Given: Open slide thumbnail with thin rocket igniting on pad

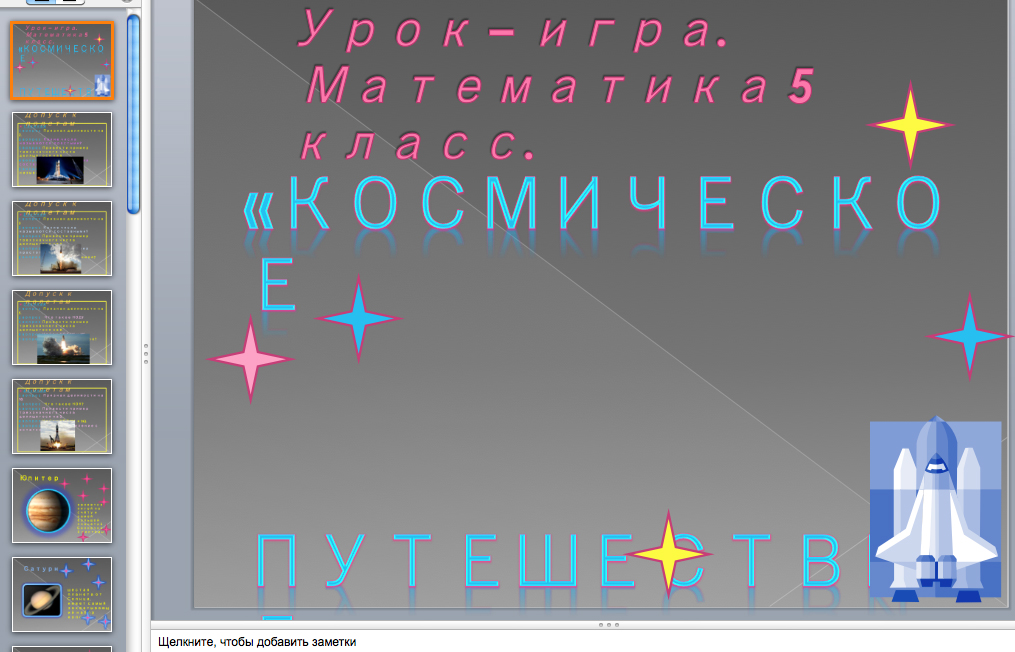Looking at the screenshot, I should (61, 416).
